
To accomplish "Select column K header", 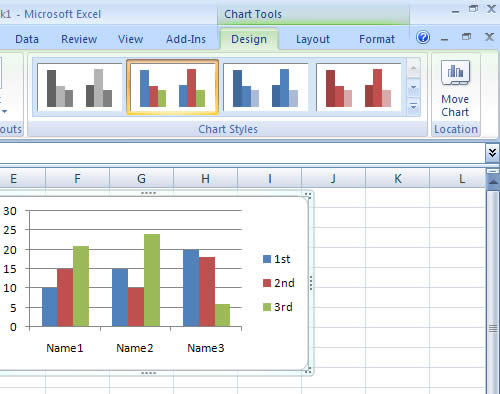I will click(397, 179).
